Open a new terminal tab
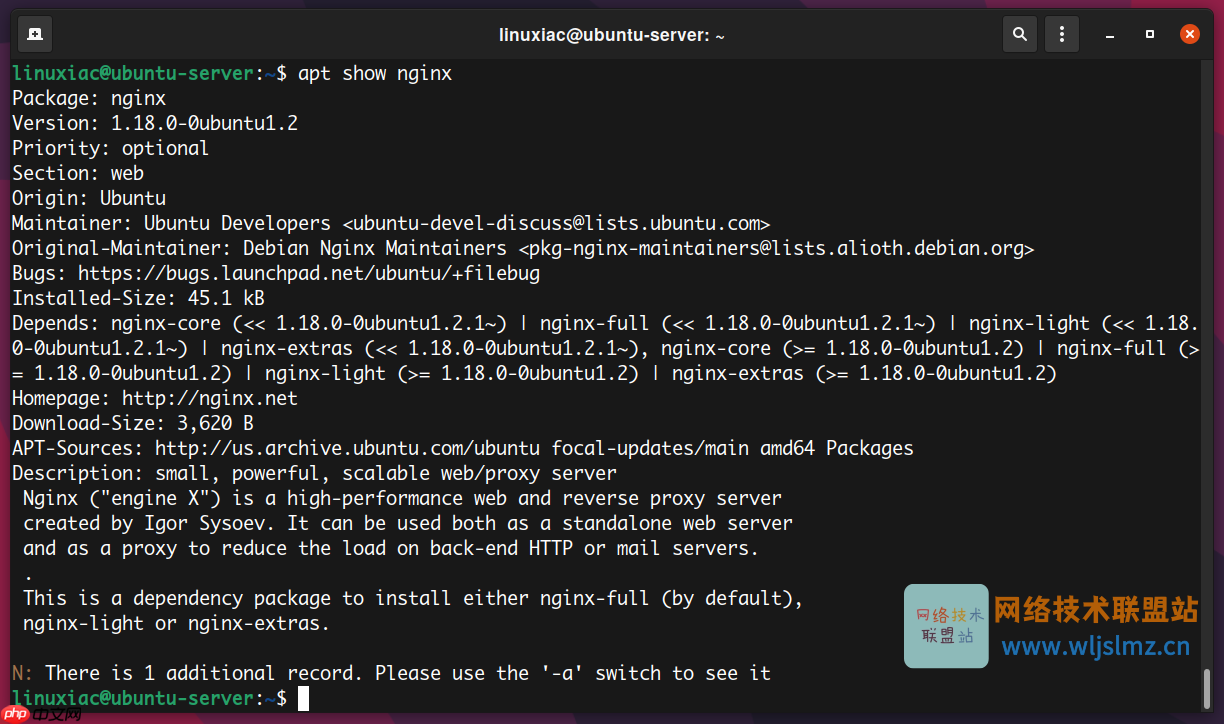The width and height of the screenshot is (1224, 724). 35,34
